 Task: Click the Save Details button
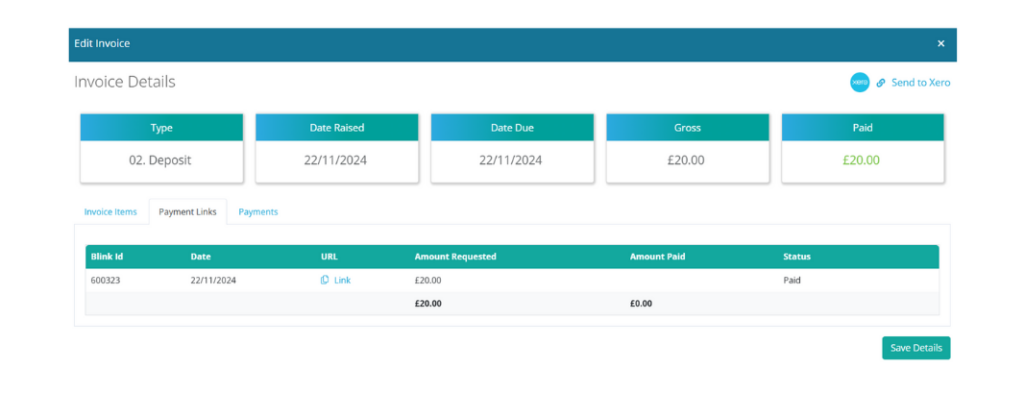[916, 348]
